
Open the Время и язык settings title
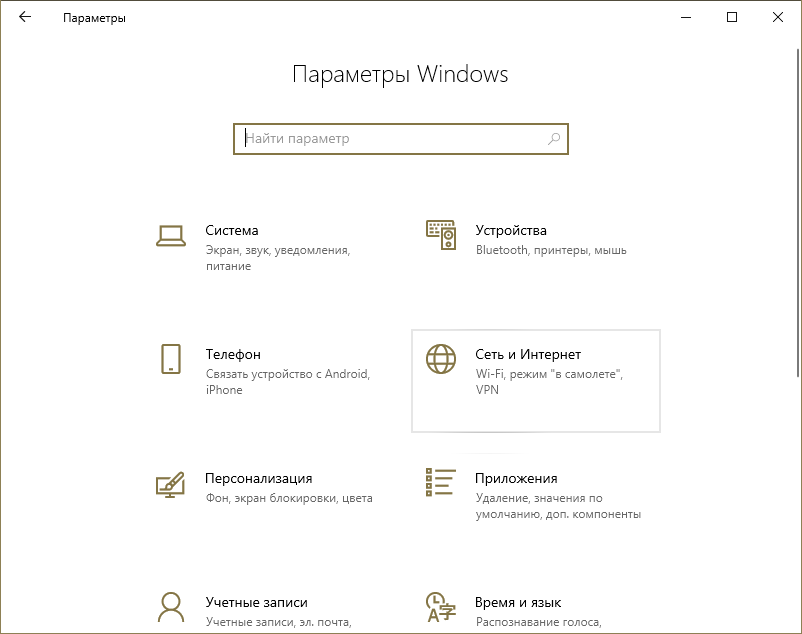point(518,602)
